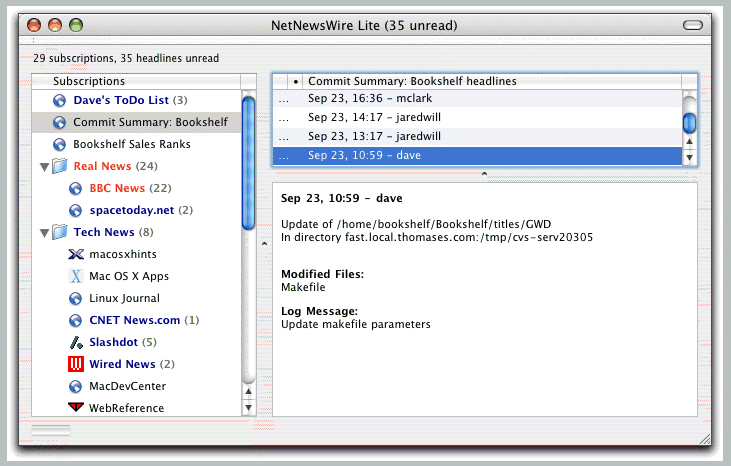
Task: Click the splitter handle between headlines and article
Action: click(x=484, y=174)
